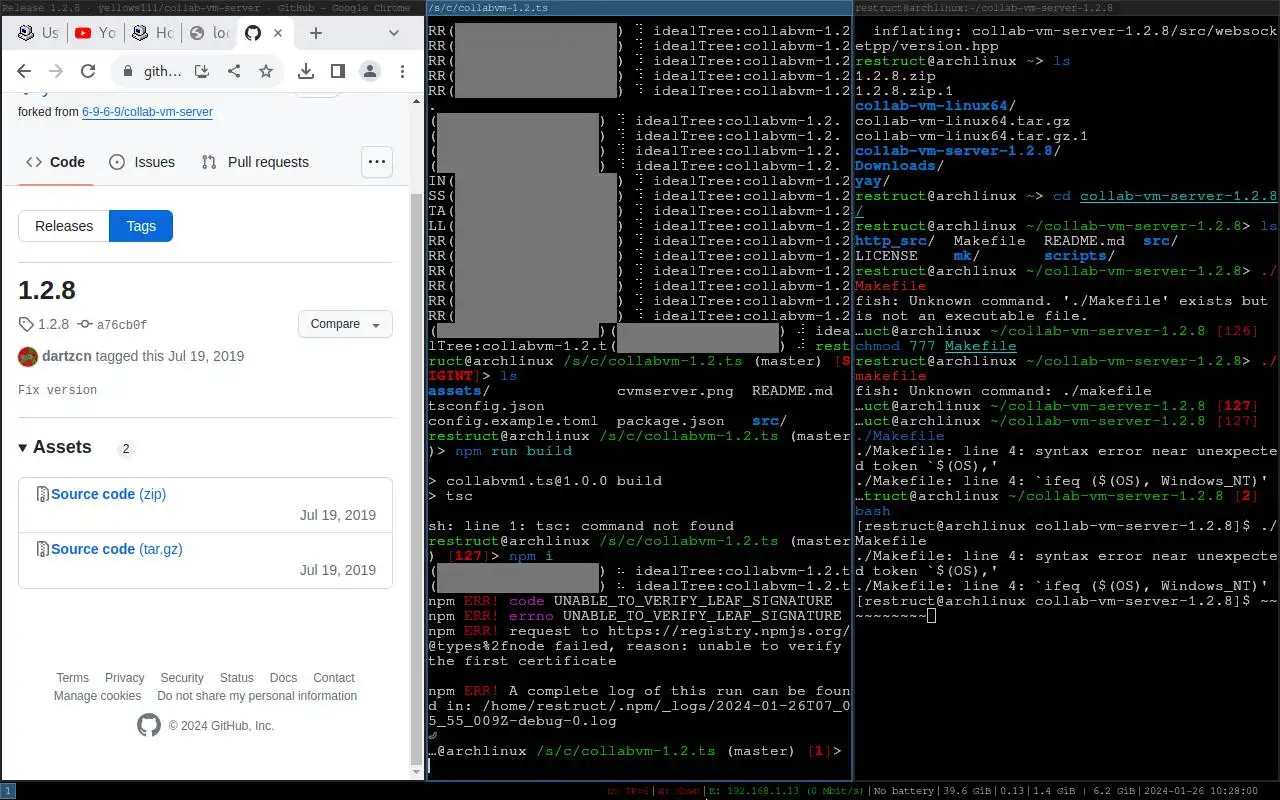Open the repository nav overflow menu

pyautogui.click(x=376, y=161)
